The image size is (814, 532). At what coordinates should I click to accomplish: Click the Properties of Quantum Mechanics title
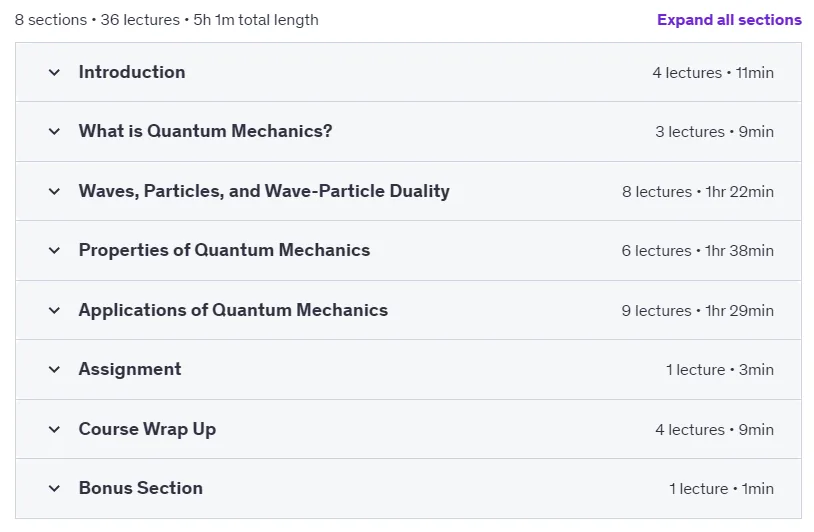[x=224, y=250]
